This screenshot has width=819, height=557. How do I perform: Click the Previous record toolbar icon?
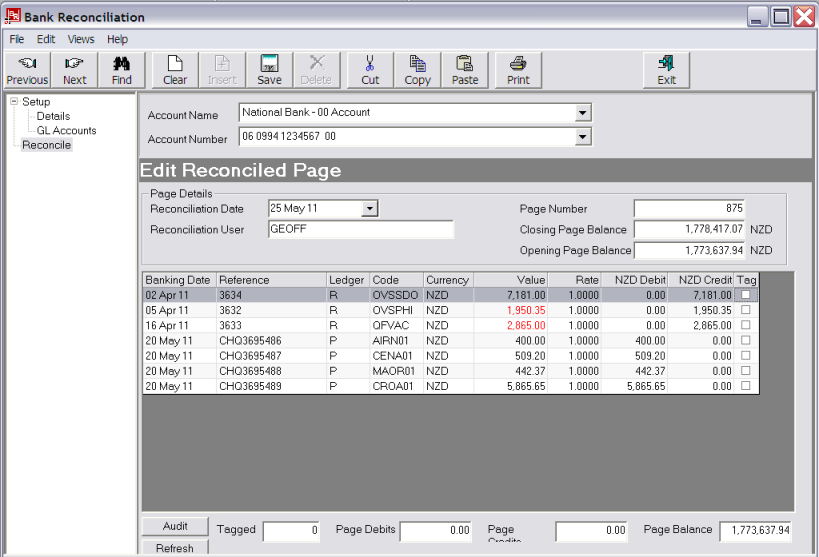[x=27, y=70]
